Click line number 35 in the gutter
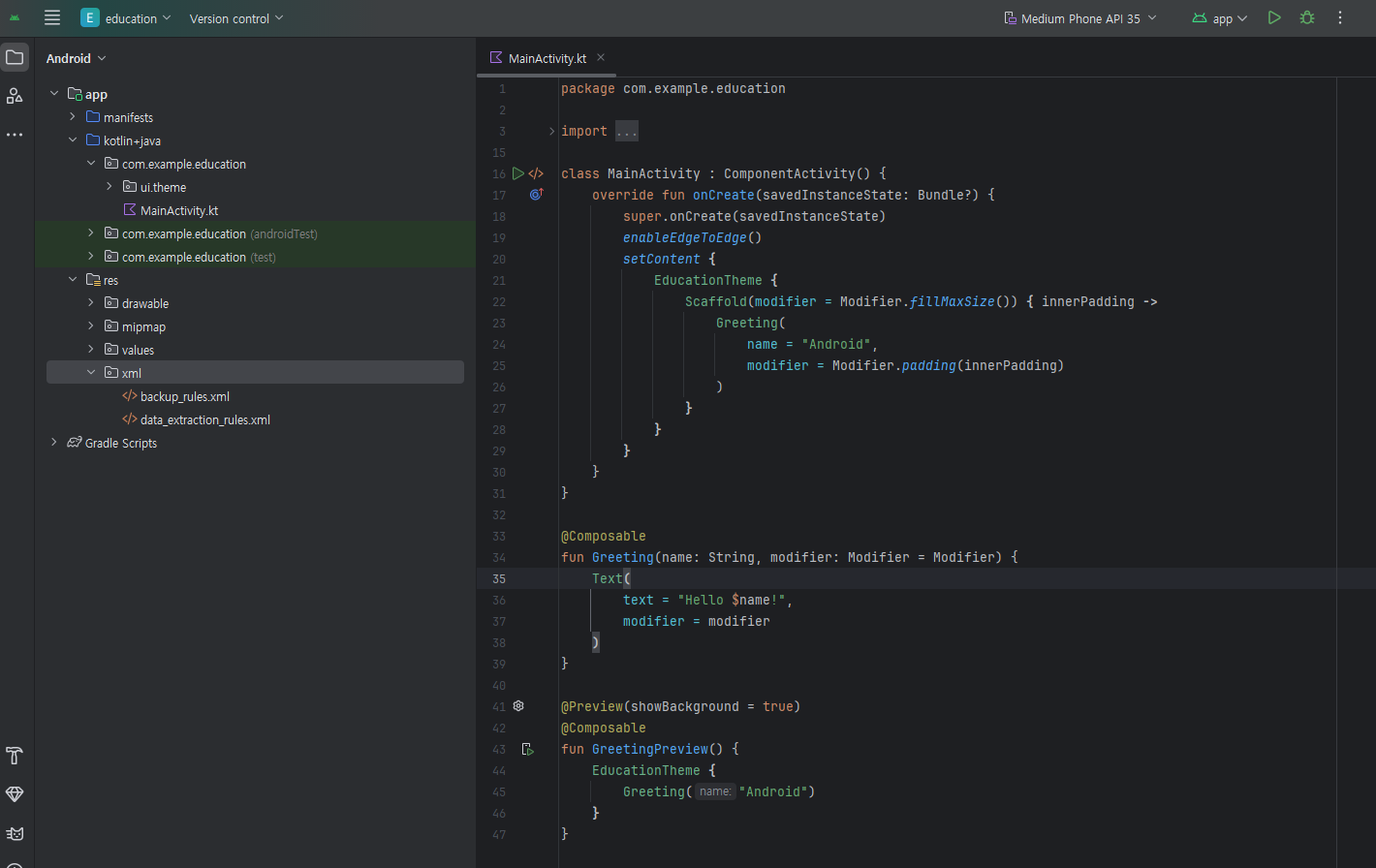Screen dimensions: 1376x868 pyautogui.click(x=499, y=578)
